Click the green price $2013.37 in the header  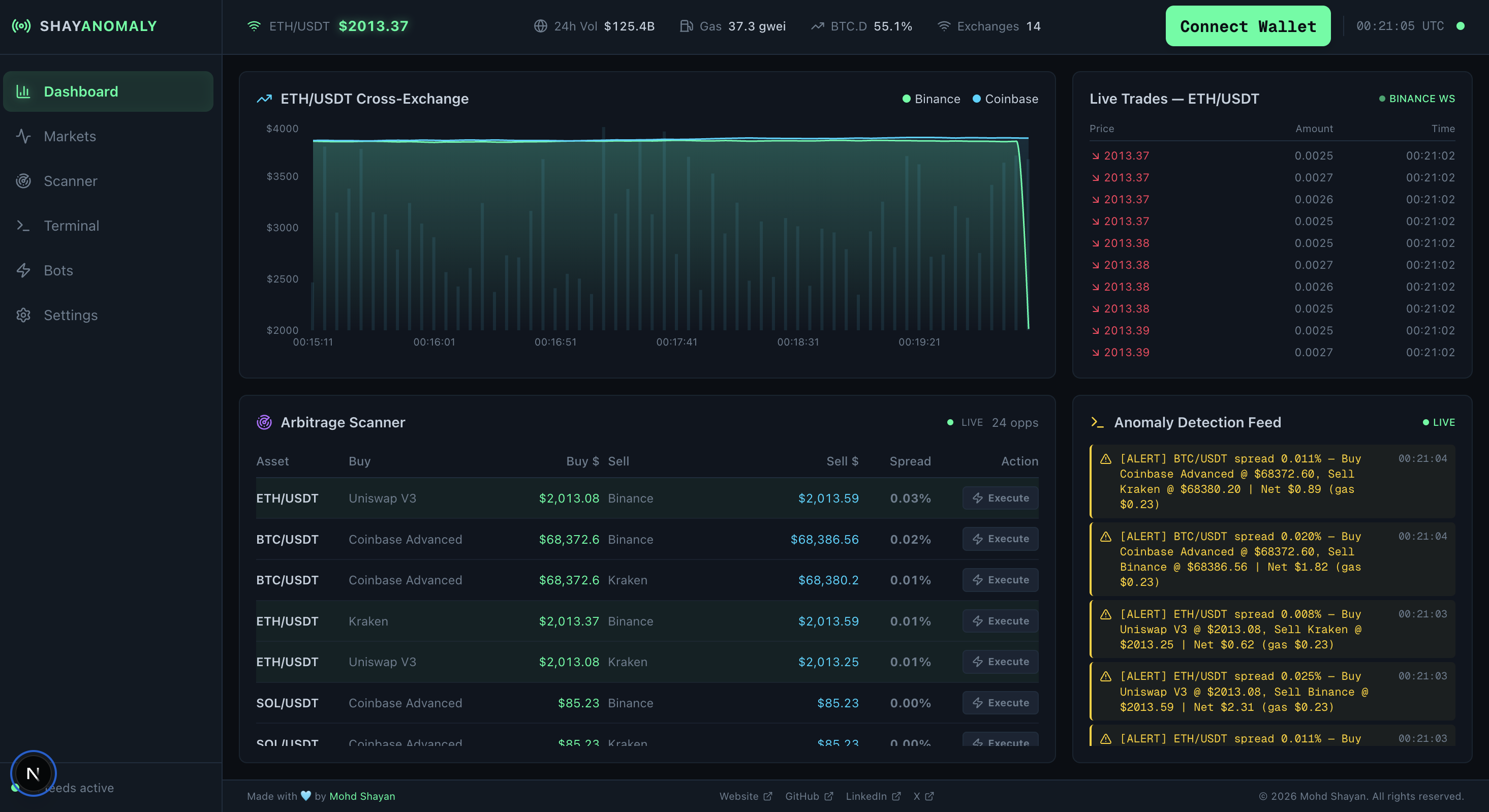click(374, 25)
